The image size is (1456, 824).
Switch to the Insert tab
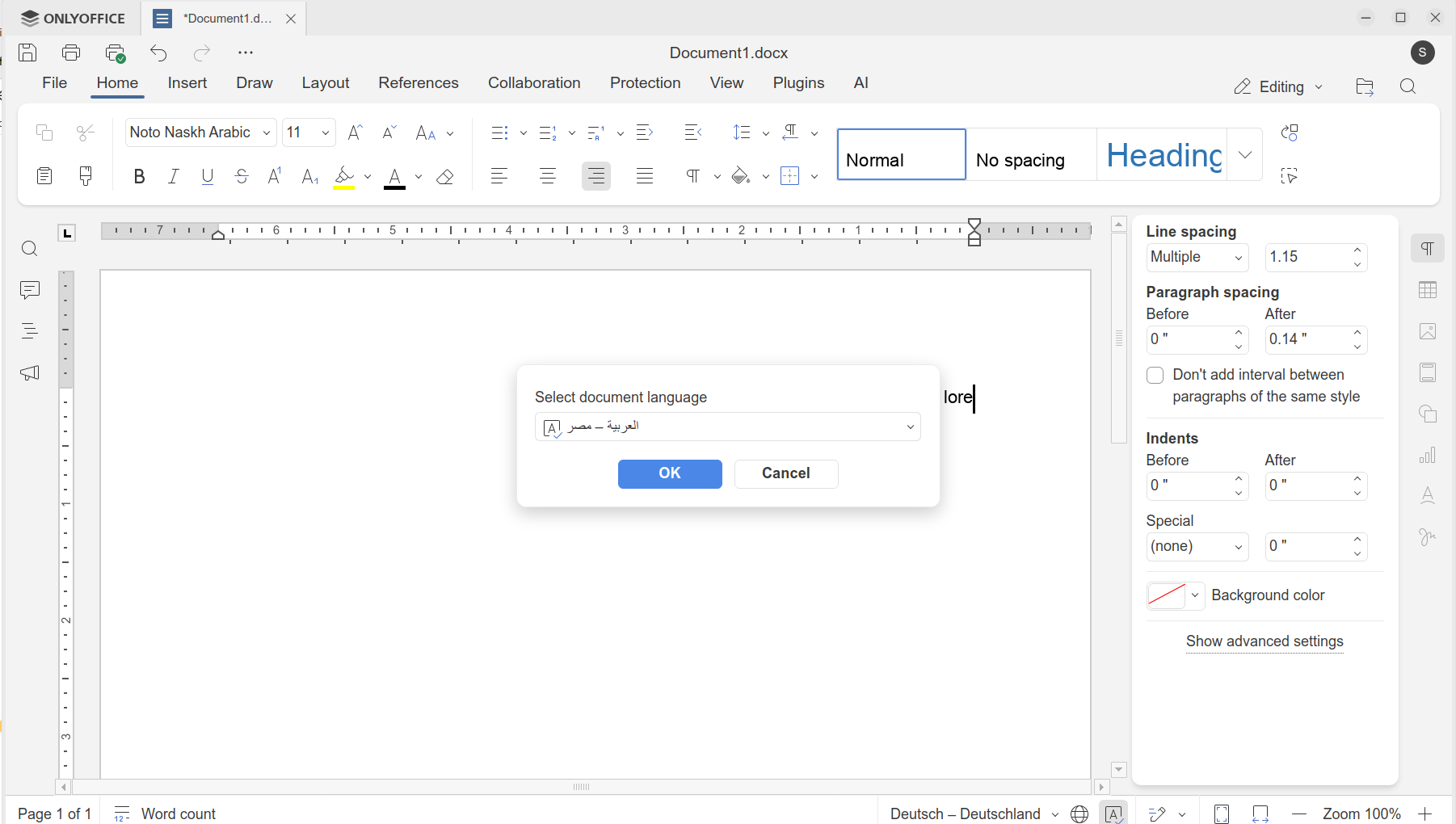point(187,83)
